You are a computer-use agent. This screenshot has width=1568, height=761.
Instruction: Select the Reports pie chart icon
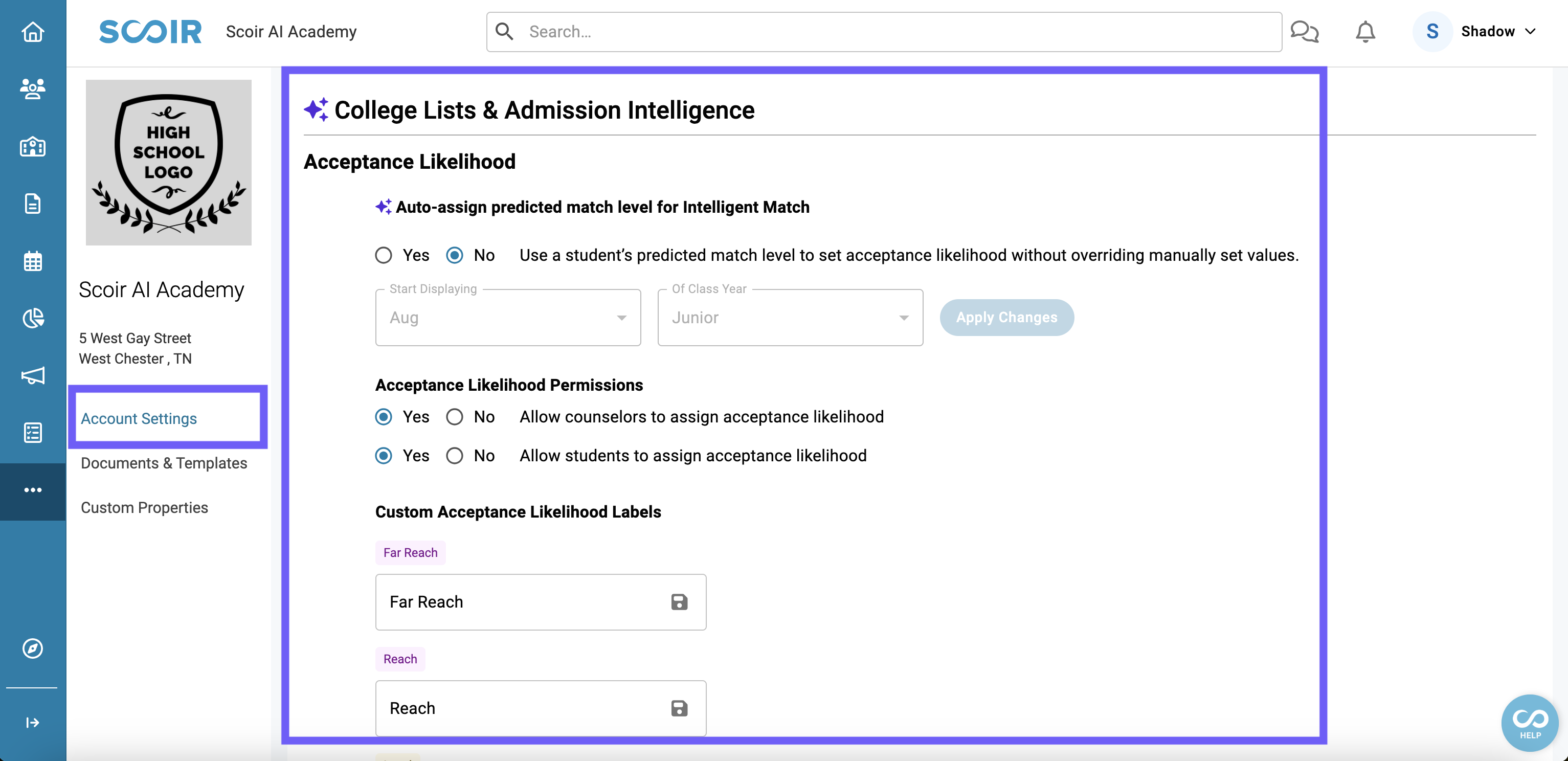pos(32,318)
